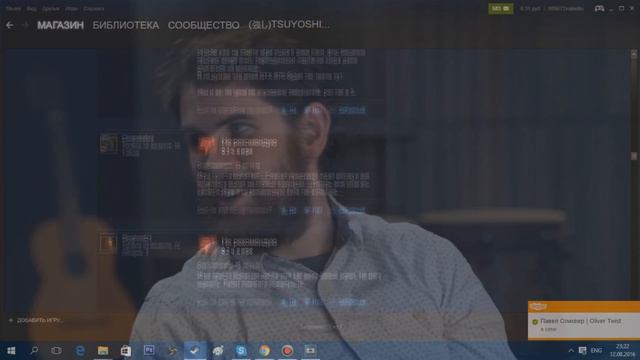Viewport: 640px width, 360px height.
Task: Open the (強し)TSUYOSHI... profile tab
Action: [289, 25]
